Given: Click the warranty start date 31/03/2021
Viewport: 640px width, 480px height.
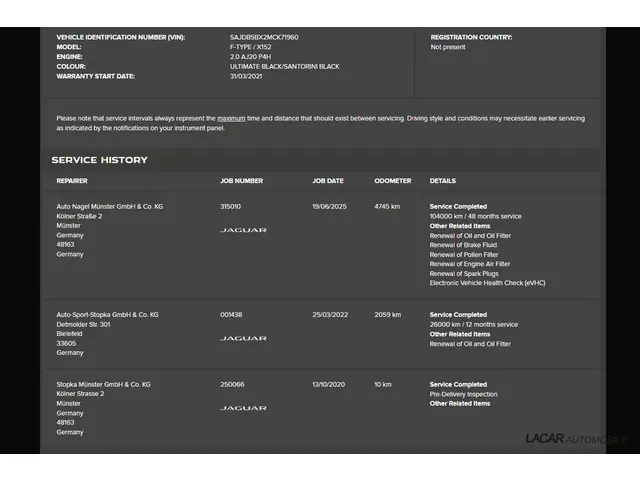Looking at the screenshot, I should (x=245, y=76).
